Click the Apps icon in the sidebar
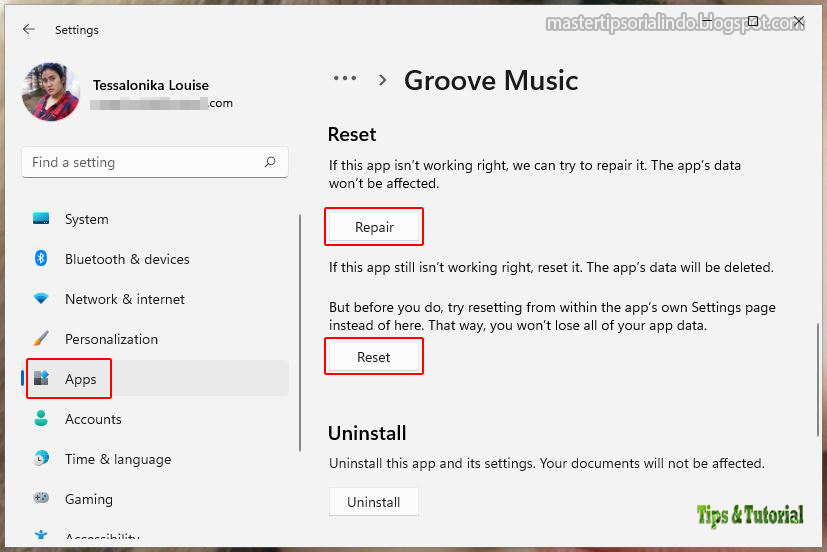This screenshot has height=552, width=827. point(41,378)
